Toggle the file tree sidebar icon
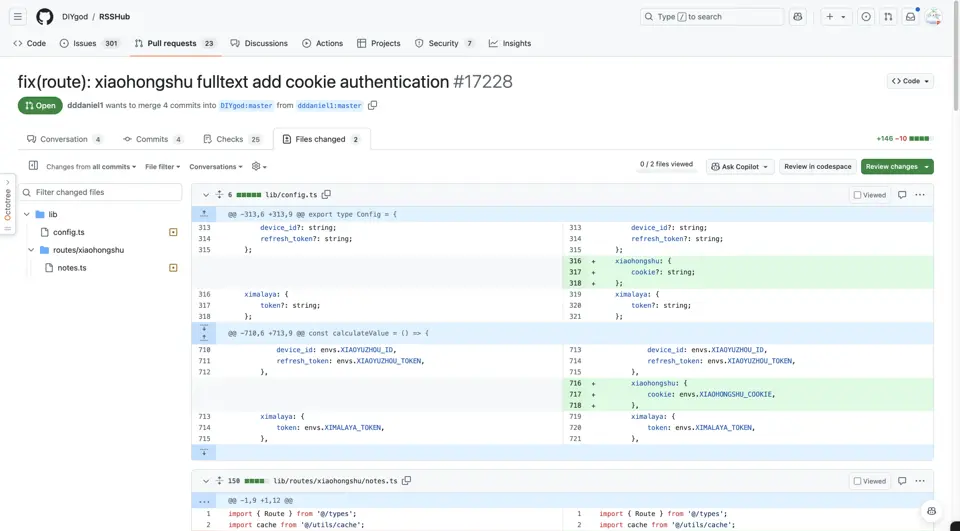Viewport: 960px width, 531px height. (x=33, y=166)
